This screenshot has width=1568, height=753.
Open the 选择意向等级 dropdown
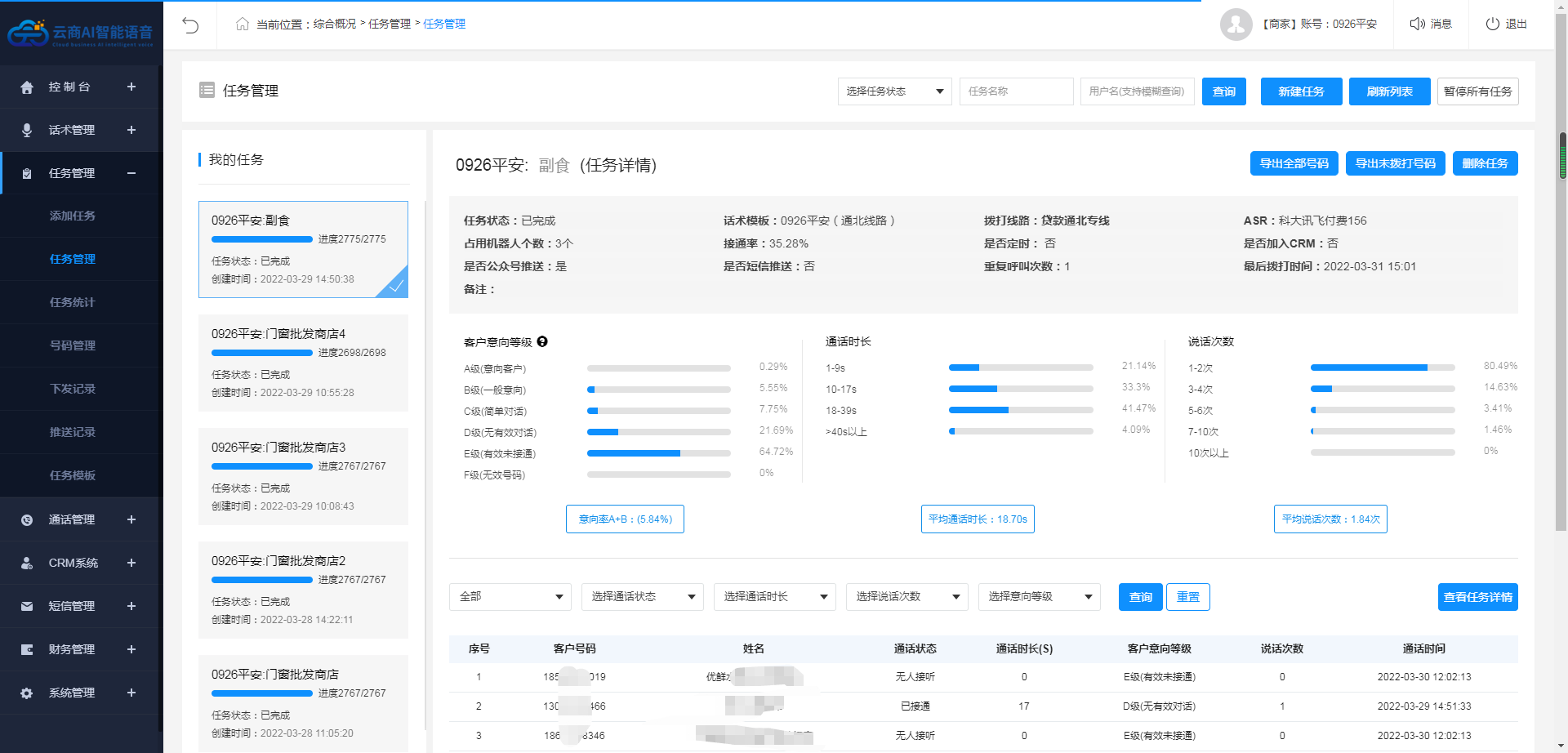tap(1039, 597)
